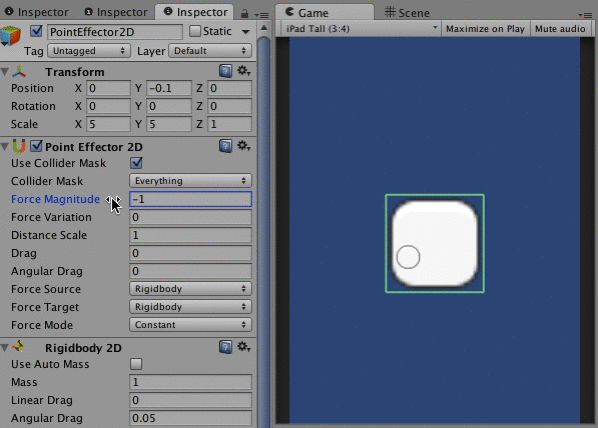Click the Point Effector Drag field
The width and height of the screenshot is (598, 428).
point(191,253)
